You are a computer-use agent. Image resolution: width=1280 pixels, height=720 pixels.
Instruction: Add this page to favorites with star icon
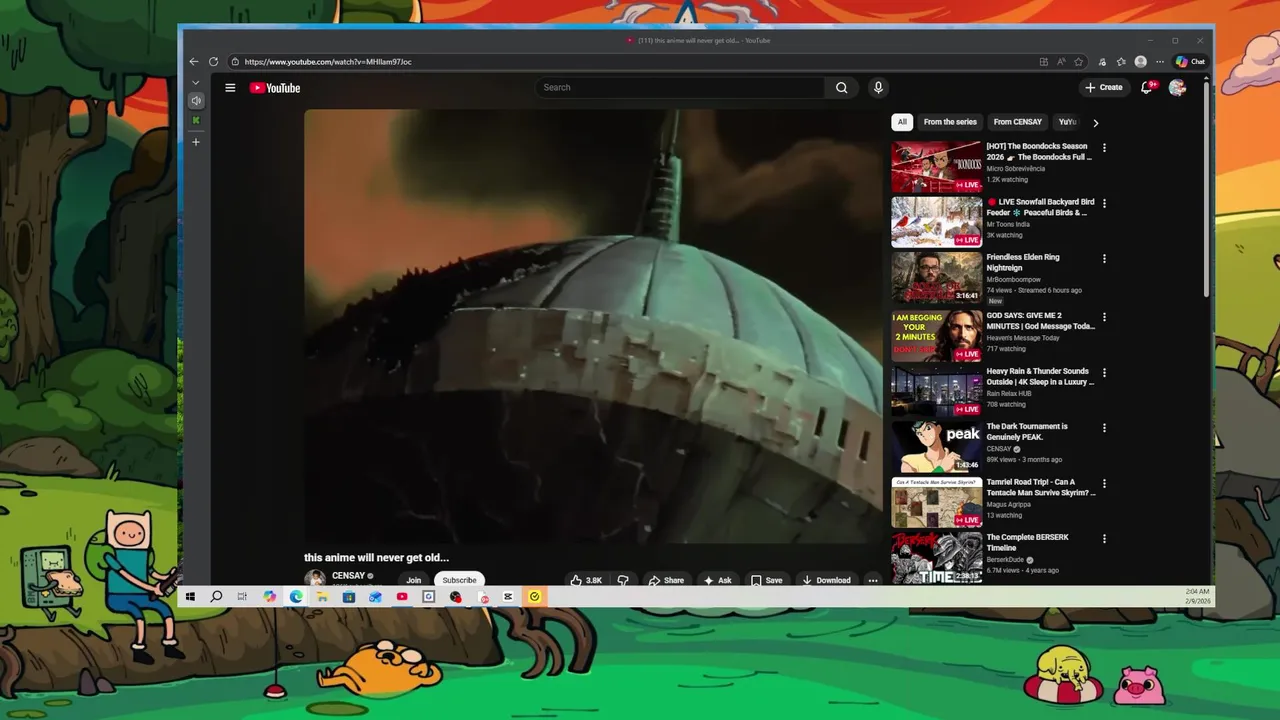tap(1078, 62)
